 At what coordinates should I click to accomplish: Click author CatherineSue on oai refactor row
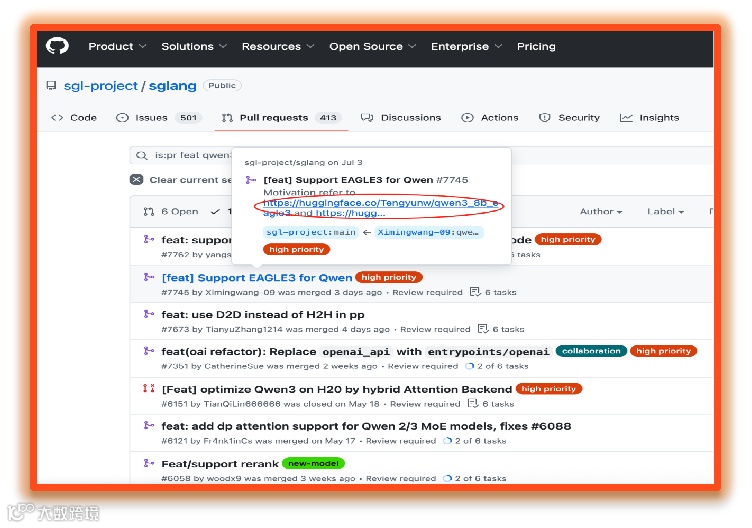pos(234,366)
